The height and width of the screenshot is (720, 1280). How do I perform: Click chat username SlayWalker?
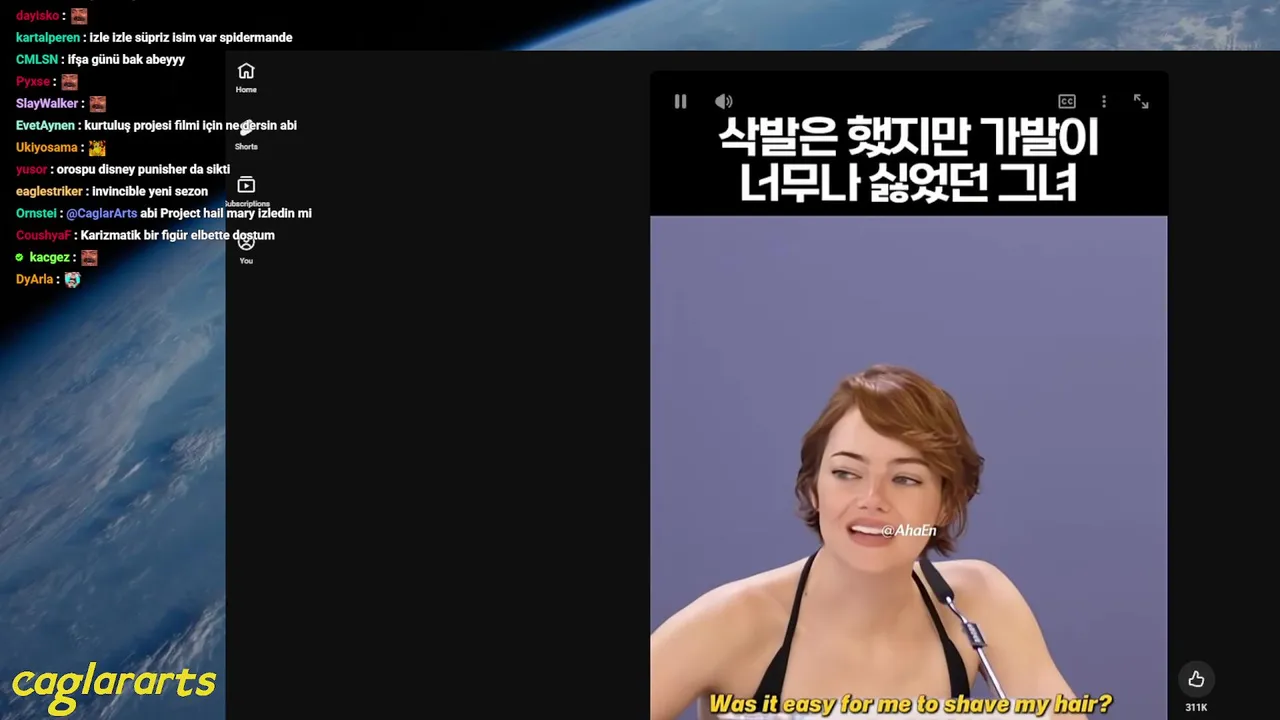[47, 103]
